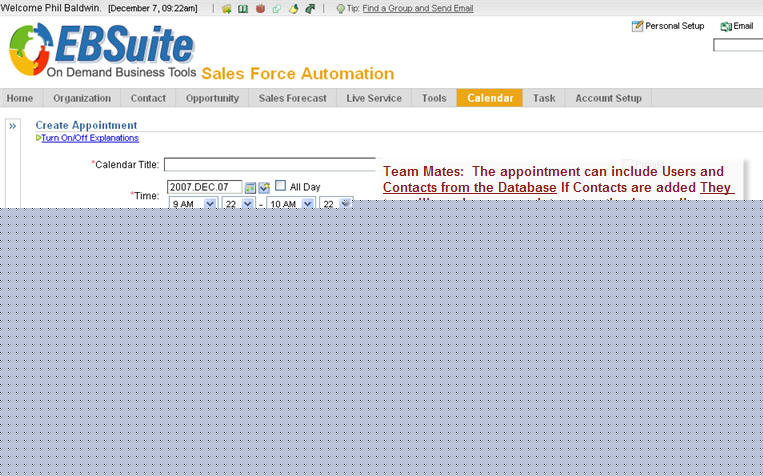
Task: Click the Personal Setup icon
Action: (637, 26)
